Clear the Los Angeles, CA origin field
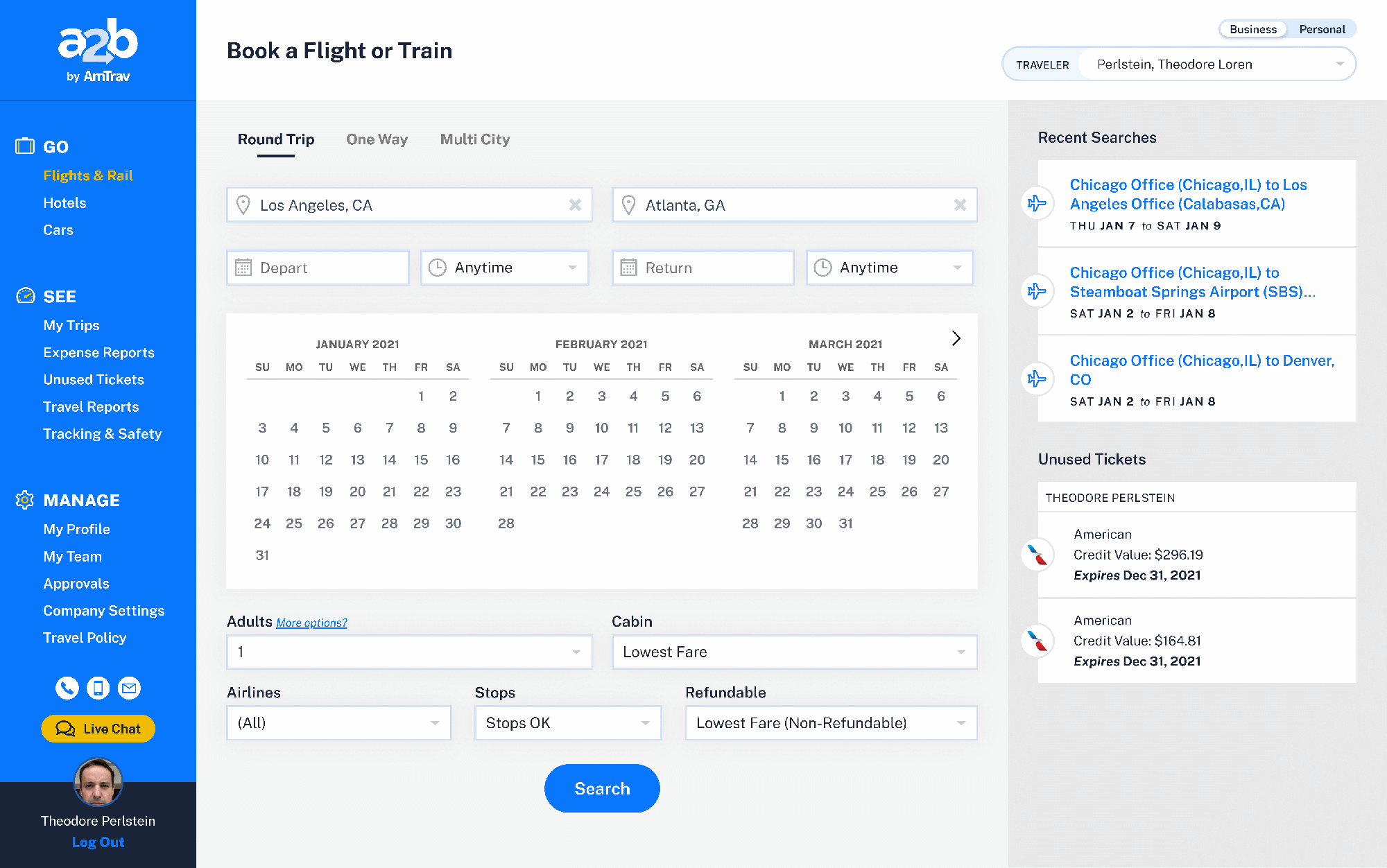This screenshot has height=868, width=1387. tap(575, 205)
